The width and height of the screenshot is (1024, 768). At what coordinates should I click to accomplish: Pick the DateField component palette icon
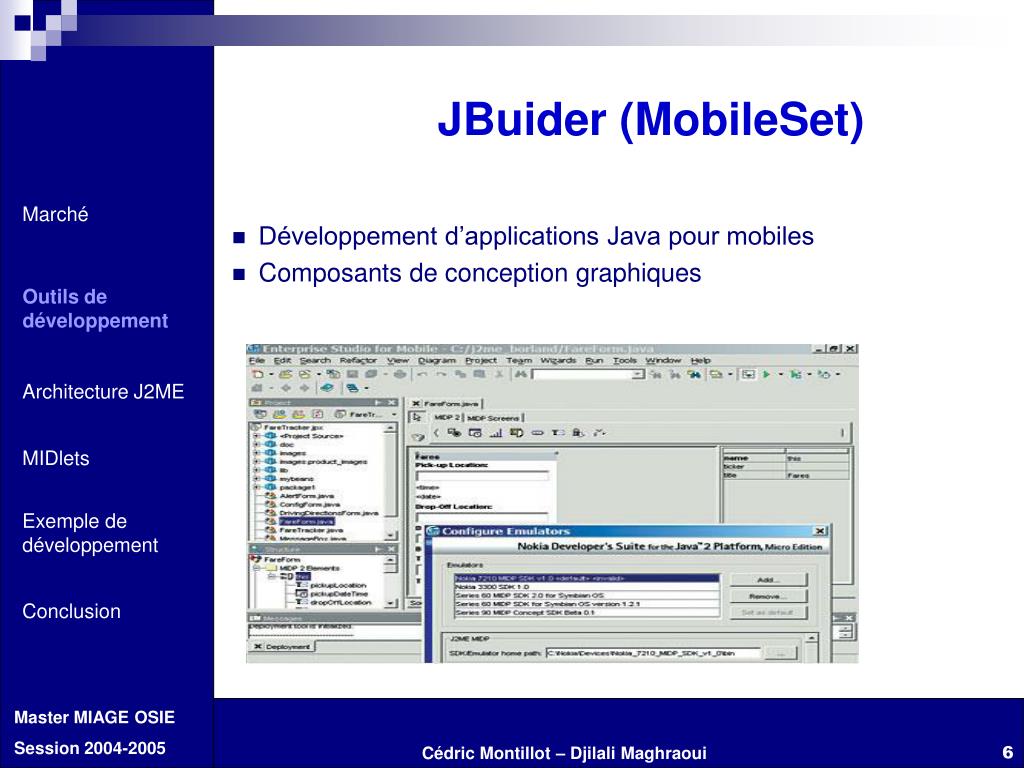[x=475, y=432]
